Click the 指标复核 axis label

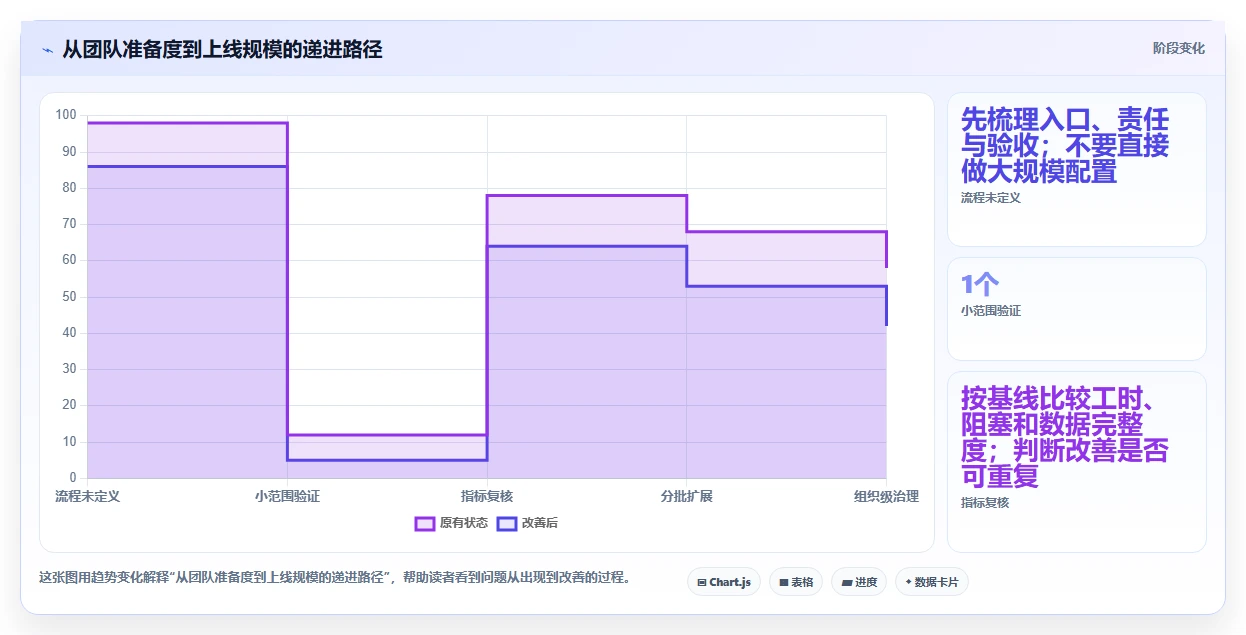tap(487, 496)
